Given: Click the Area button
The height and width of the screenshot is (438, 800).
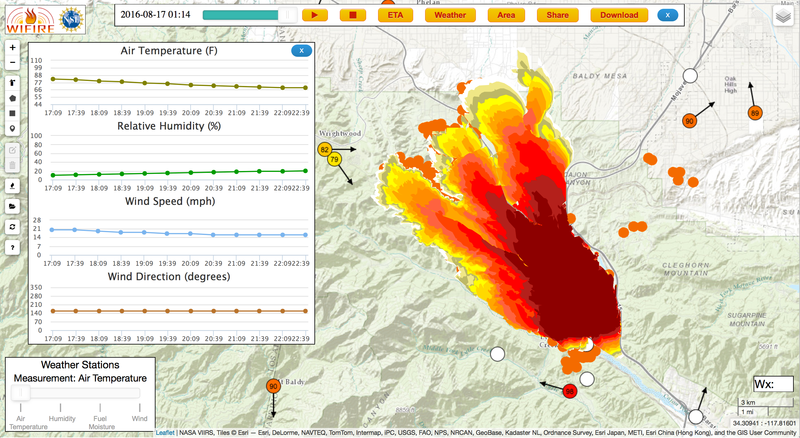Looking at the screenshot, I should [x=507, y=15].
